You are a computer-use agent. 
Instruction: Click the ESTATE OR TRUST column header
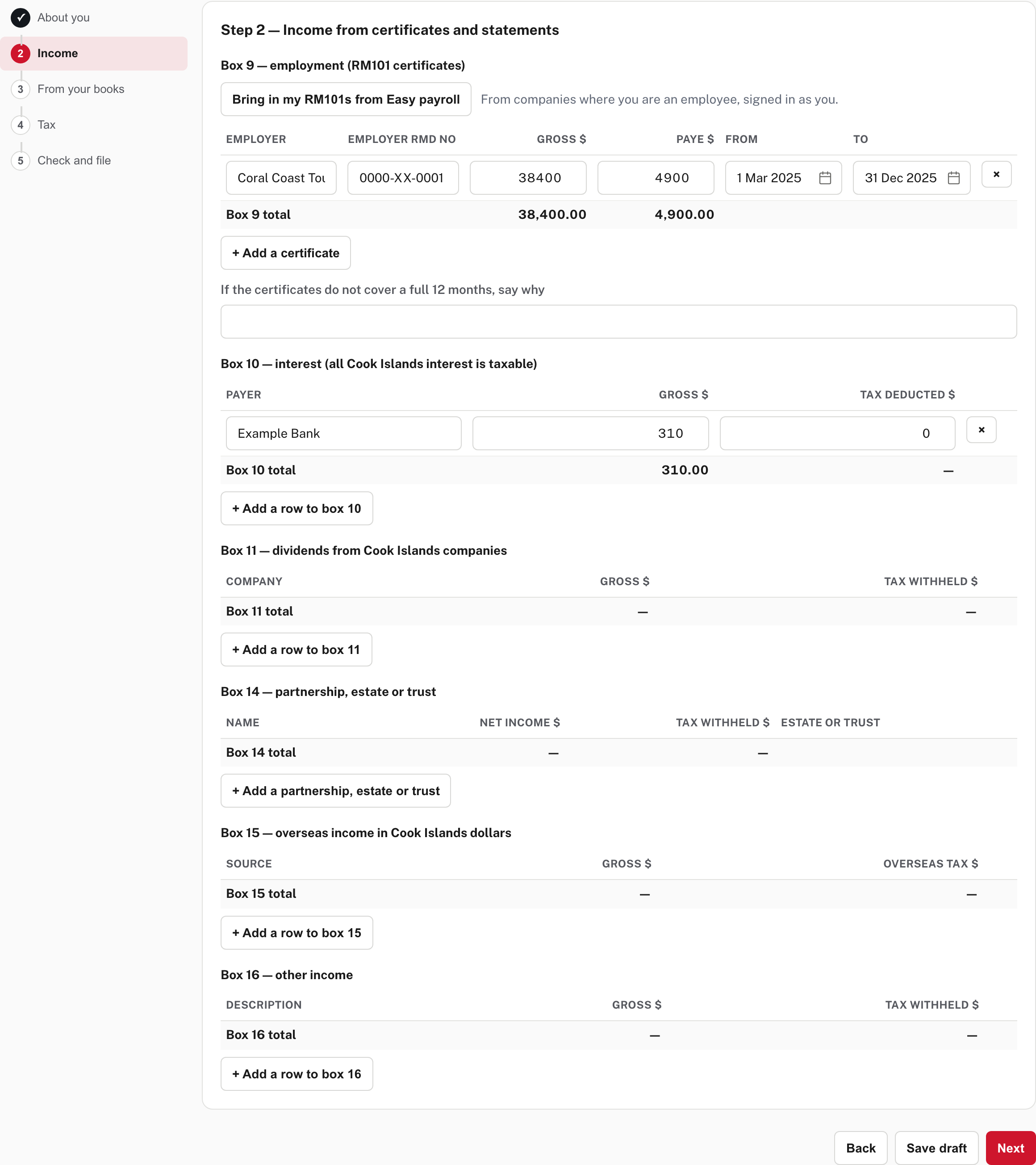(x=830, y=723)
